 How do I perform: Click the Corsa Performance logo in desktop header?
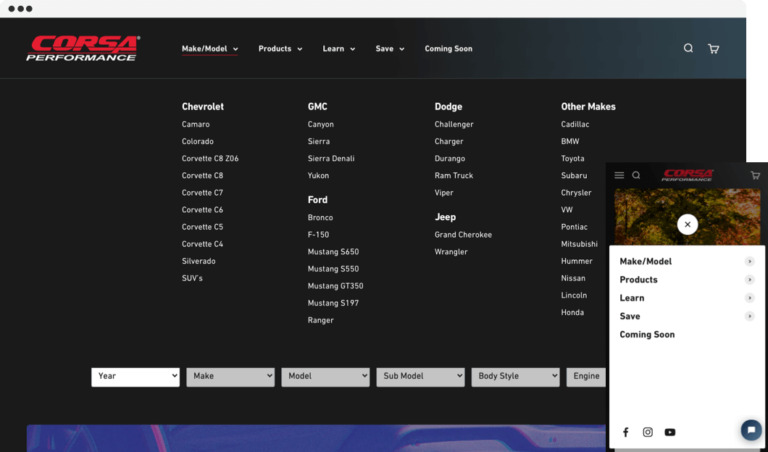(x=83, y=48)
